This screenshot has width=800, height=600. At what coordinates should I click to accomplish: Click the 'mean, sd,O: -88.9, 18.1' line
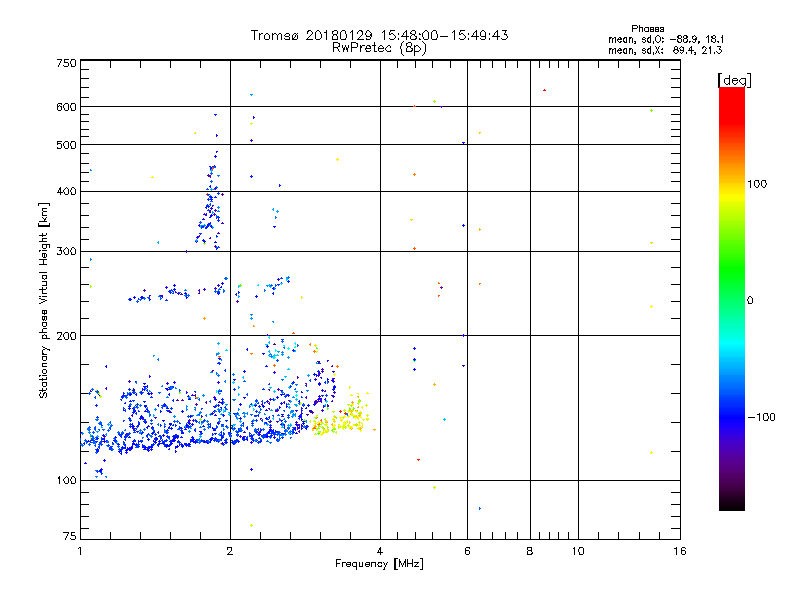pos(666,39)
